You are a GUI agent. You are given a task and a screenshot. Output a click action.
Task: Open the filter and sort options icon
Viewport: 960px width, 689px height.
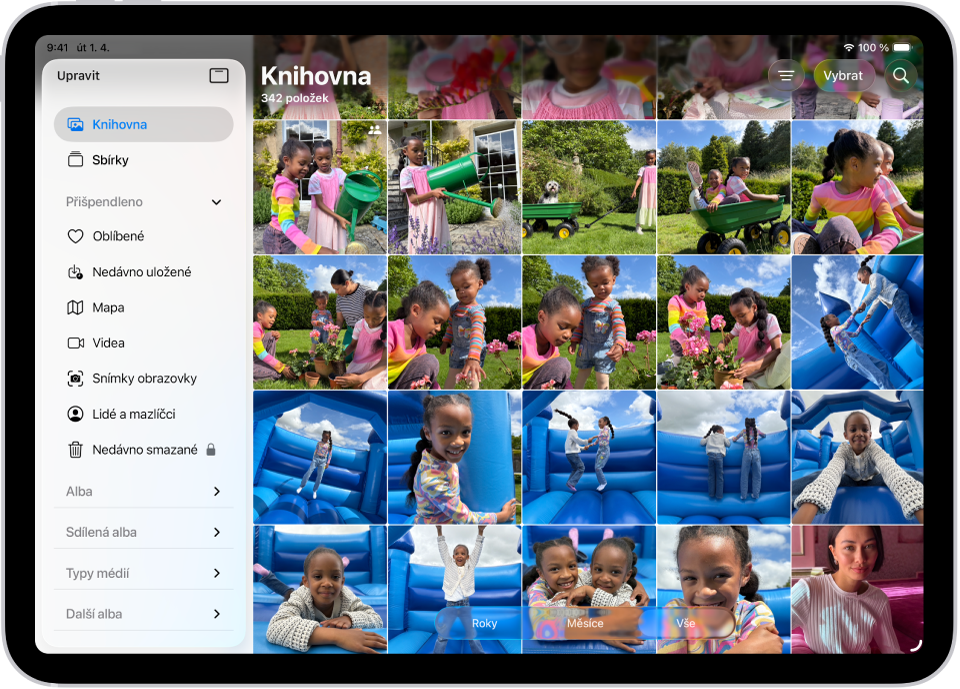pos(786,75)
